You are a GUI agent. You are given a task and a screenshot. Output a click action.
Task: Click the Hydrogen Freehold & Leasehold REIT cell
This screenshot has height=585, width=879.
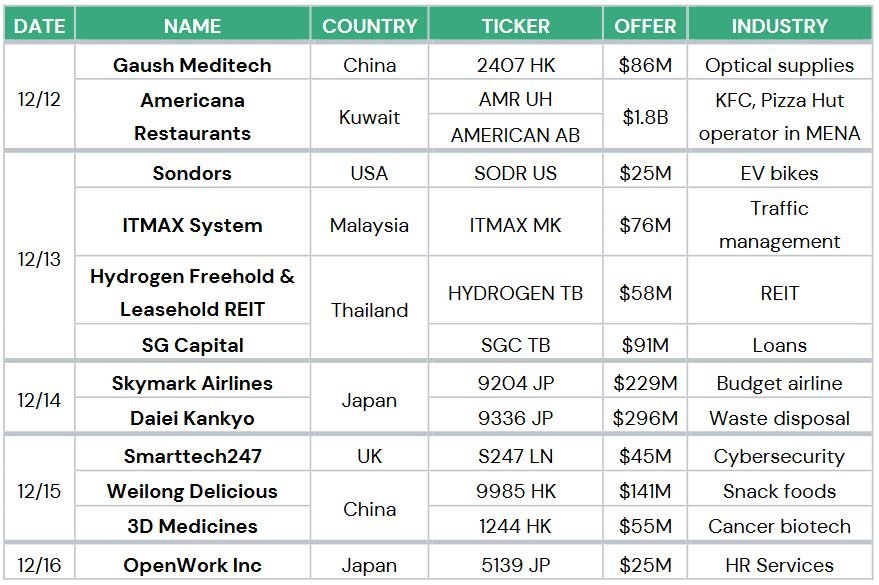tap(192, 292)
